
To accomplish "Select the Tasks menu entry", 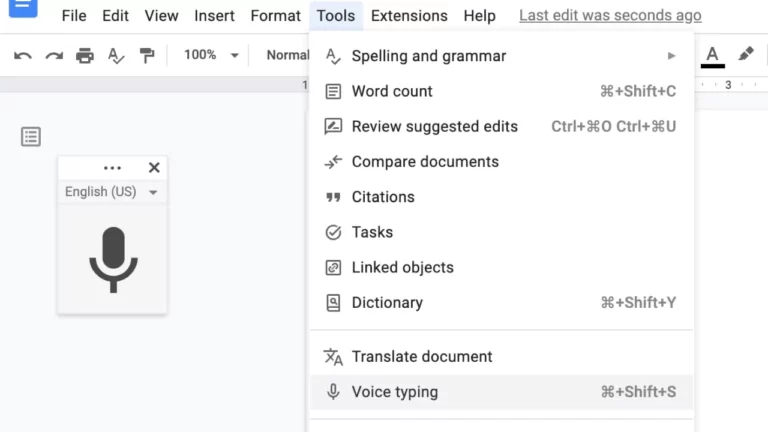I will (x=502, y=232).
